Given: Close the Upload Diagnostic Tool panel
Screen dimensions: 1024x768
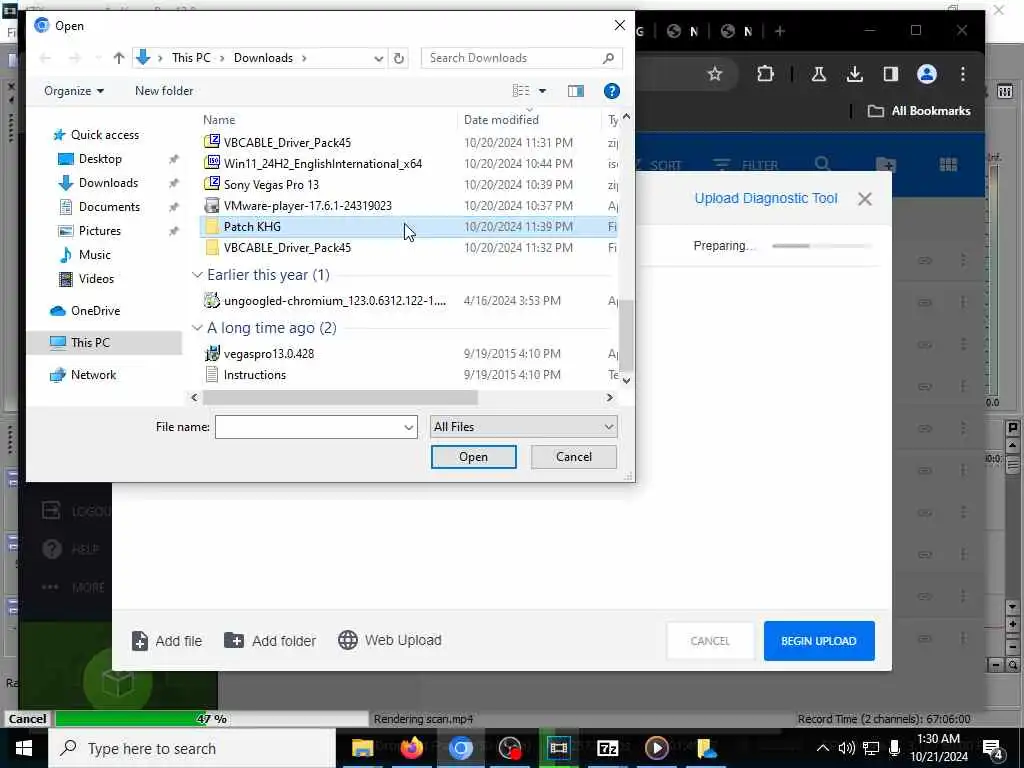Looking at the screenshot, I should 865,199.
